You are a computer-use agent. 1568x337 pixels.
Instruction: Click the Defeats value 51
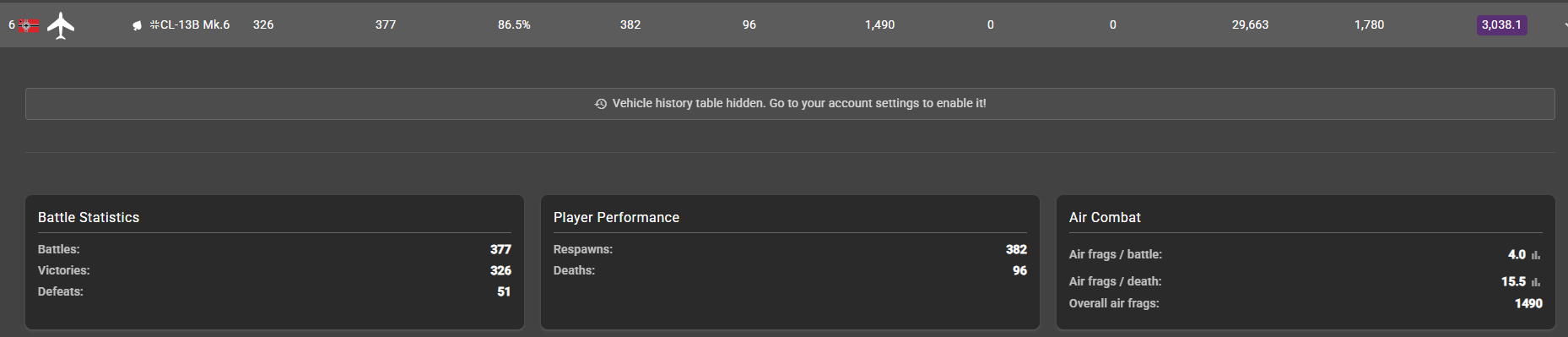click(x=504, y=291)
